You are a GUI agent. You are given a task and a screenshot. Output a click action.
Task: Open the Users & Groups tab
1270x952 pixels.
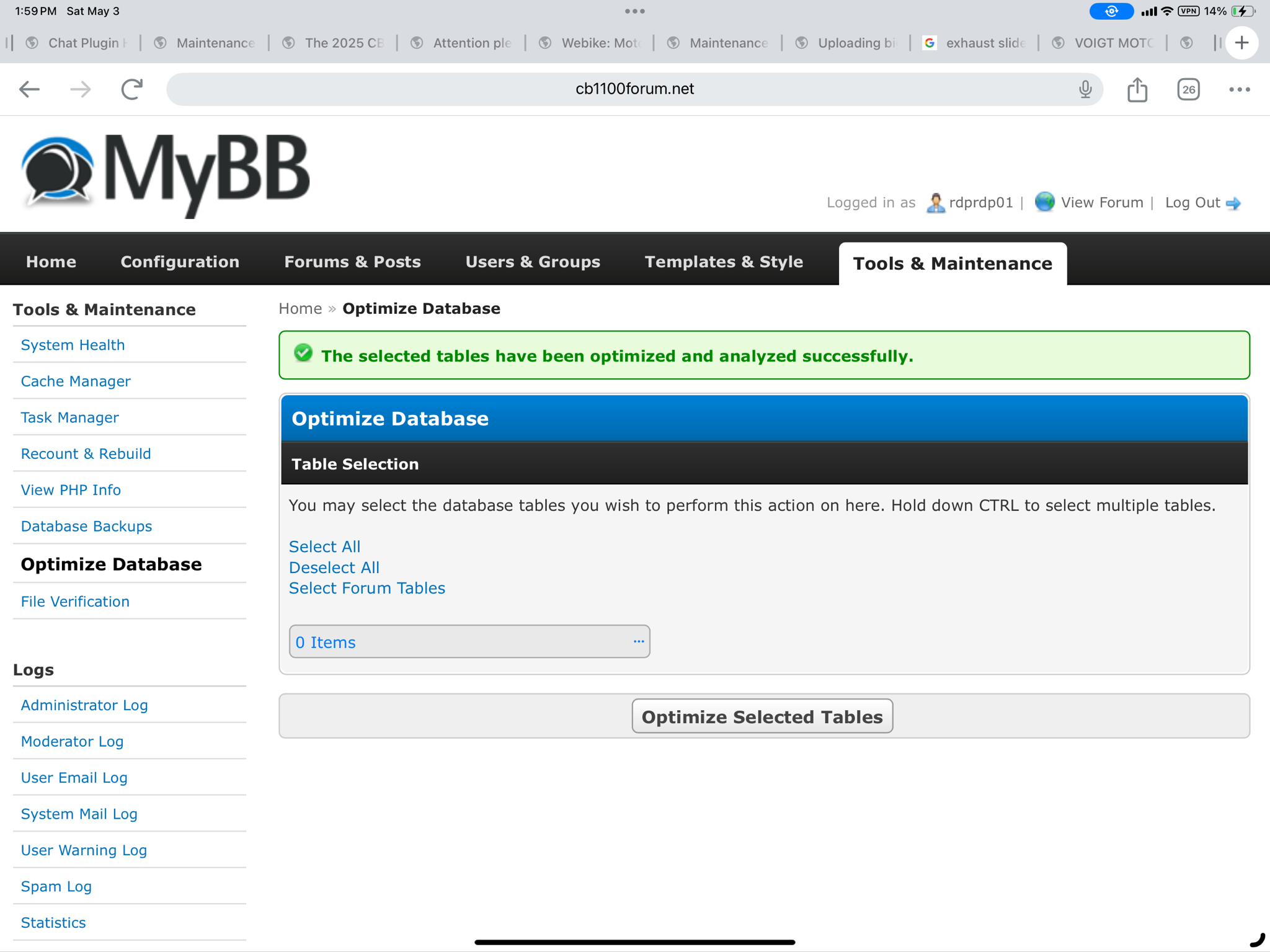pos(533,262)
